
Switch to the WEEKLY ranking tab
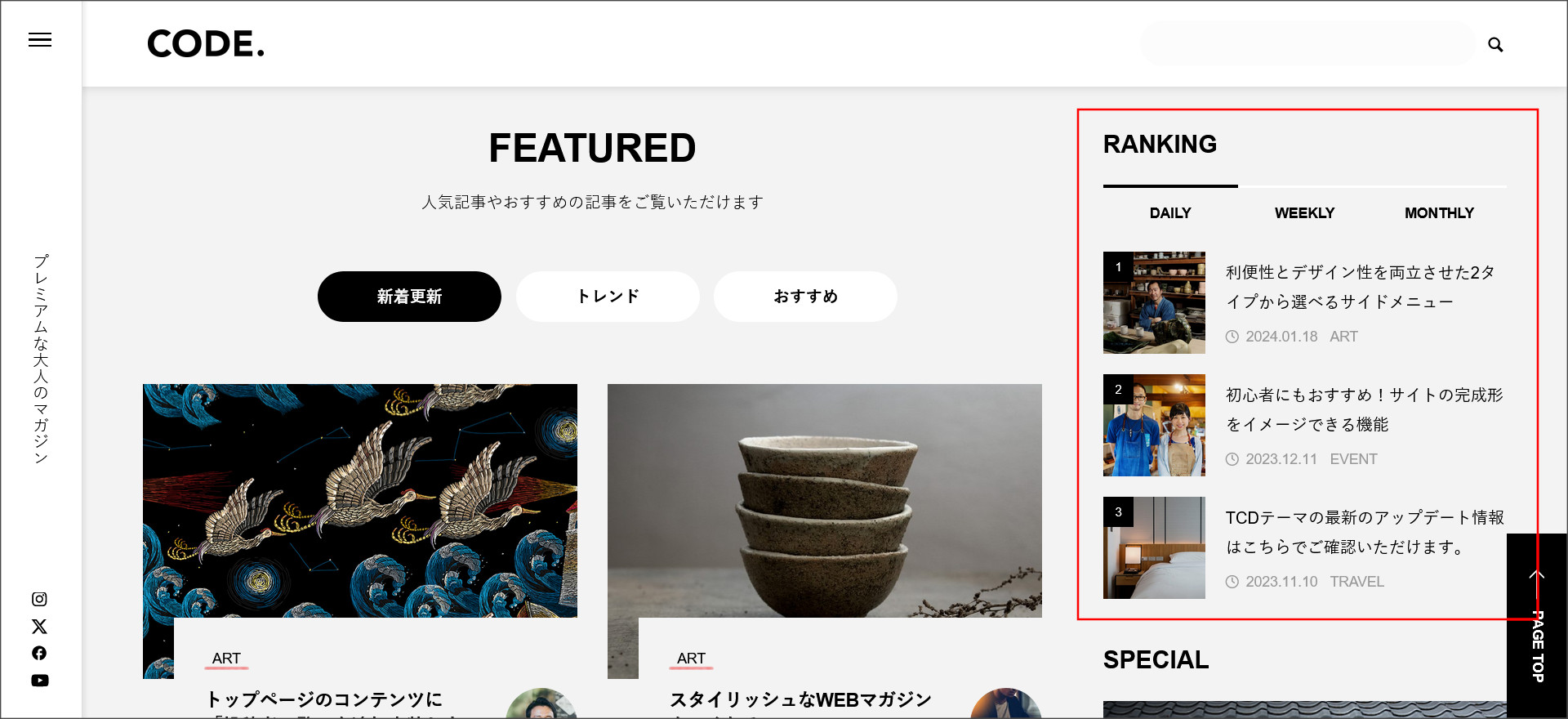1305,212
